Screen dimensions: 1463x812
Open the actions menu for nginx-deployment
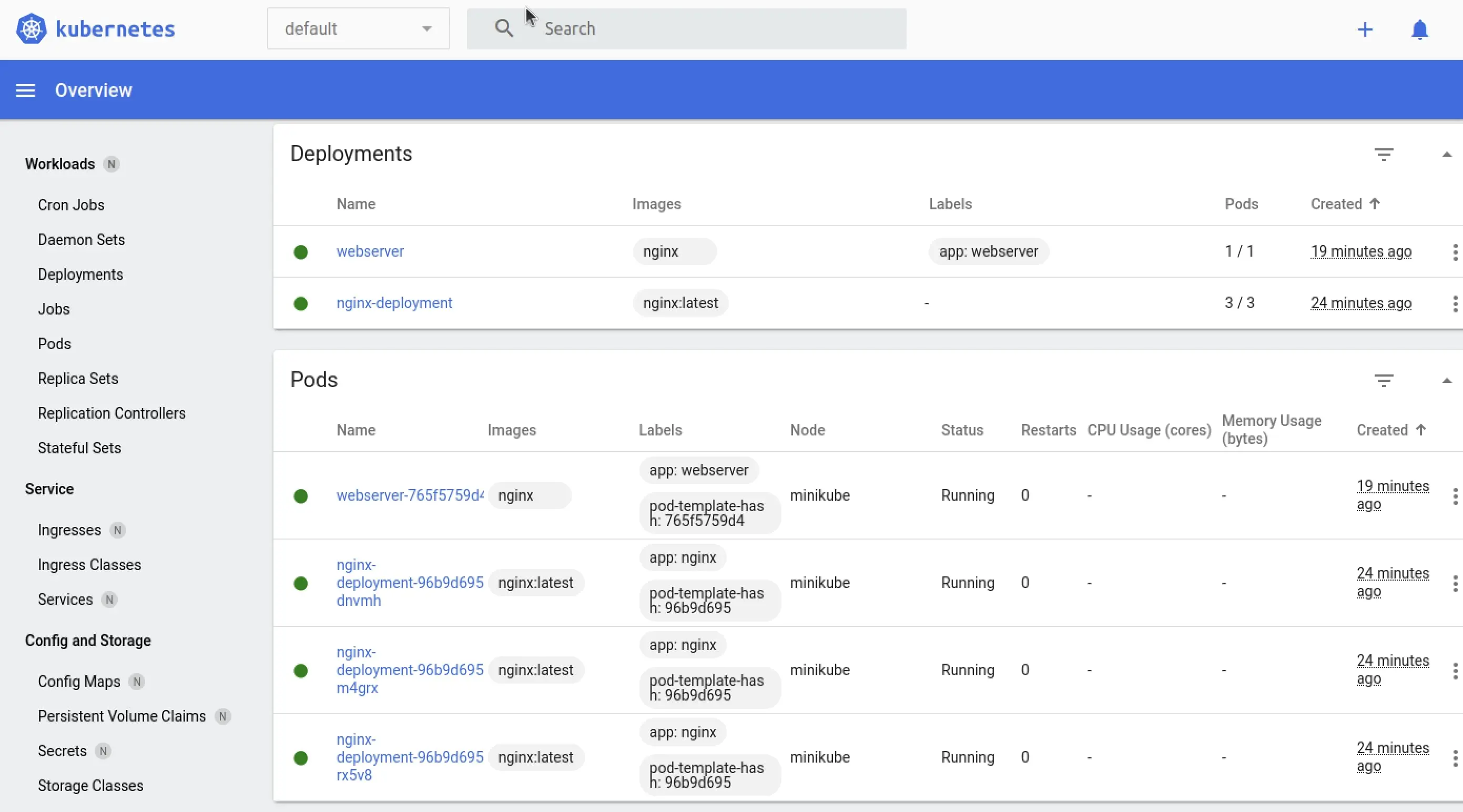pyautogui.click(x=1455, y=304)
